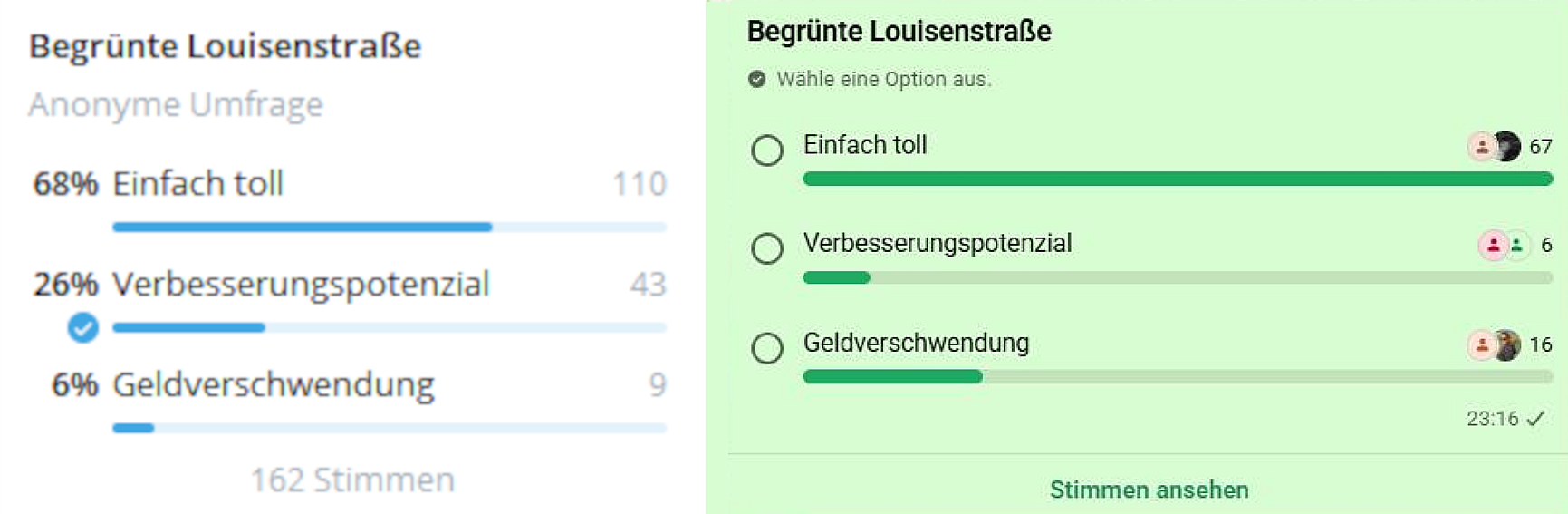Click the blue checkmark vote indicator

point(82,327)
